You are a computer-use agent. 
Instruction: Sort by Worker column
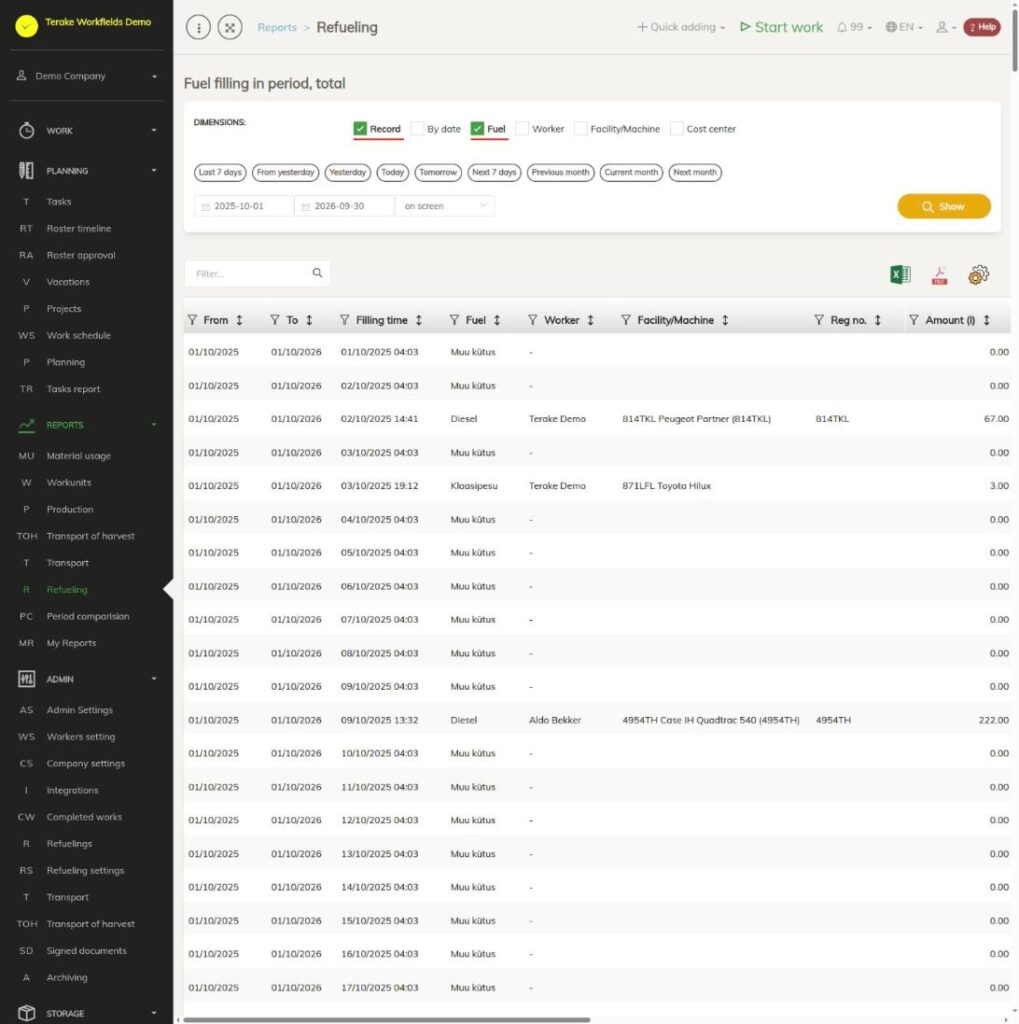[590, 320]
